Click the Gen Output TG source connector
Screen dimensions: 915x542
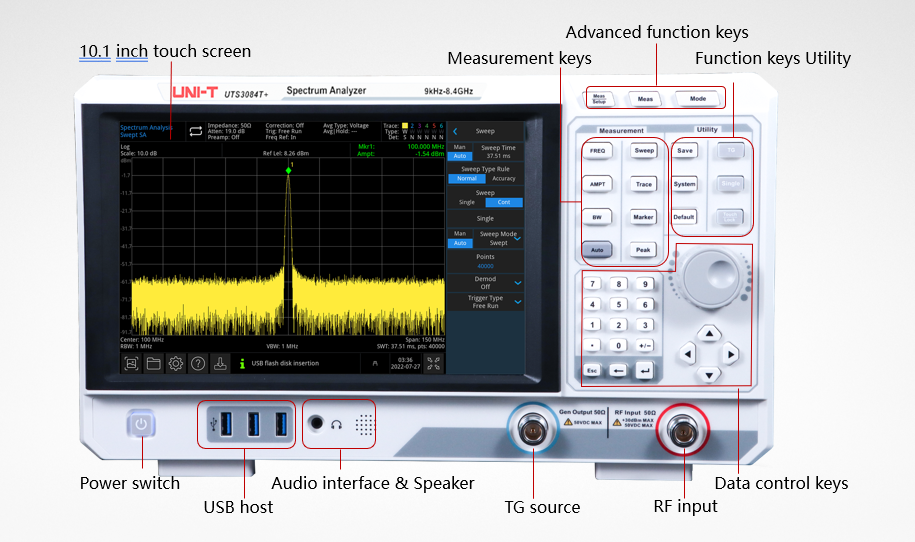click(533, 431)
